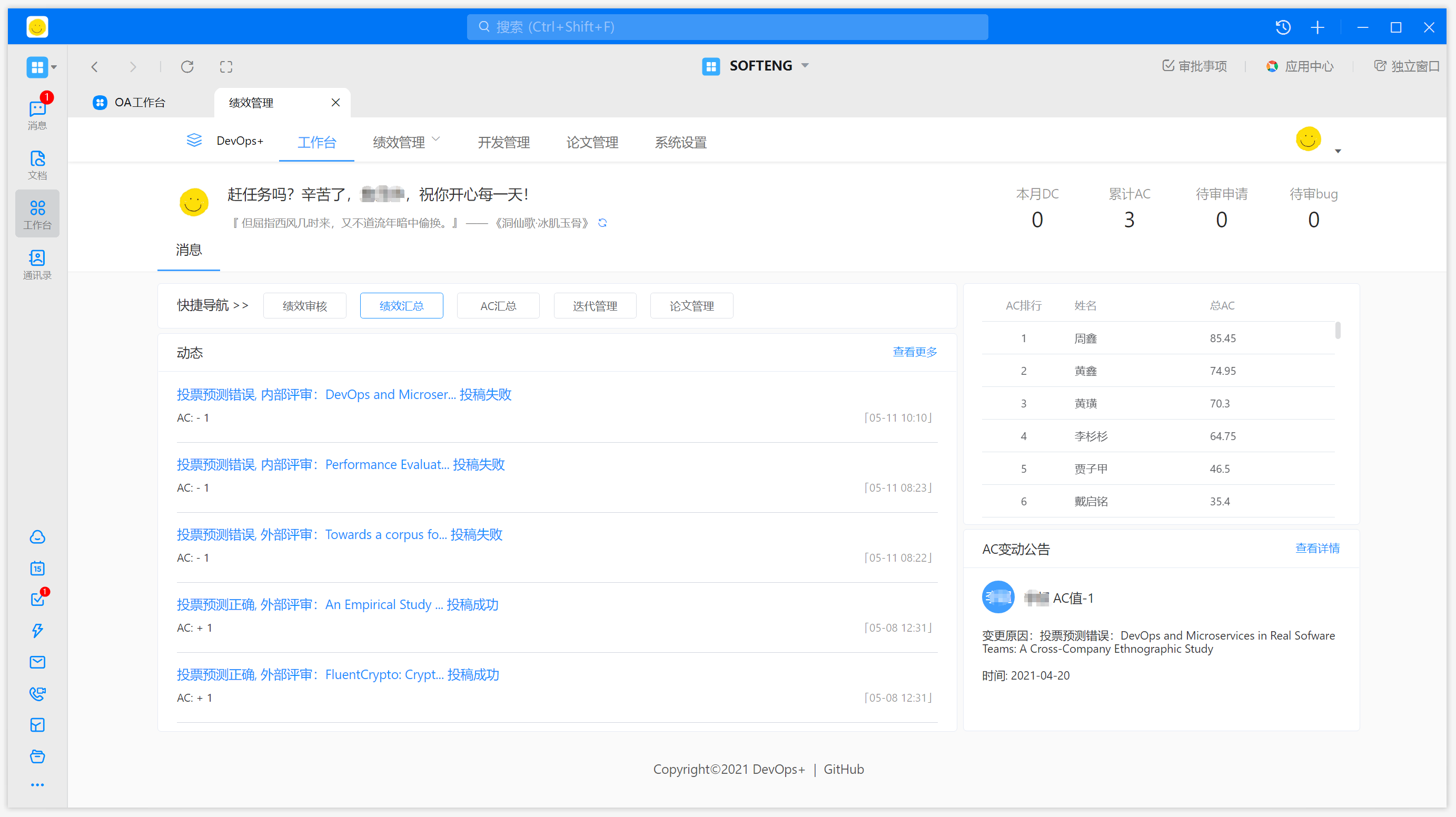Image resolution: width=1456 pixels, height=817 pixels.
Task: Open the mail envelope sidebar icon
Action: [37, 662]
